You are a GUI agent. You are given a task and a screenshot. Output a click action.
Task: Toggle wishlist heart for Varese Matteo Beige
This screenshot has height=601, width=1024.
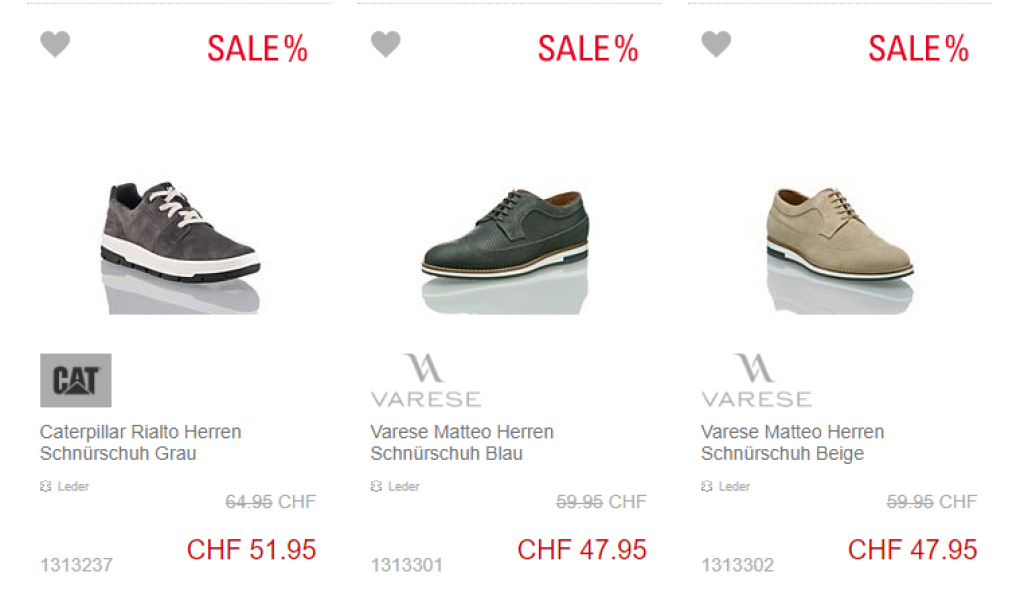point(716,44)
